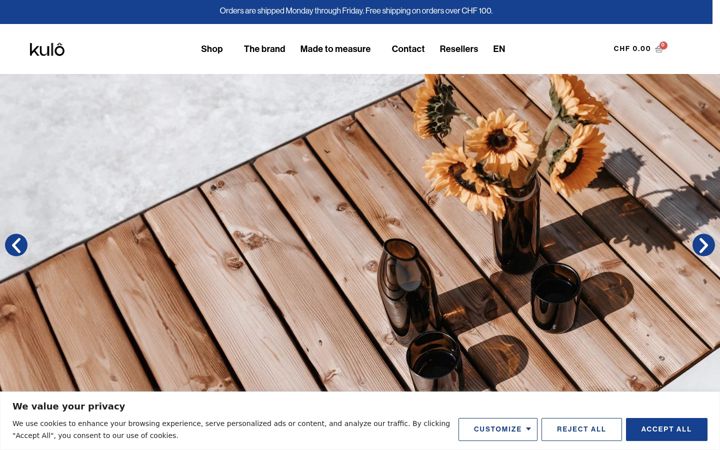Expand the Customize cookie options
This screenshot has width=720, height=450.
click(x=498, y=429)
